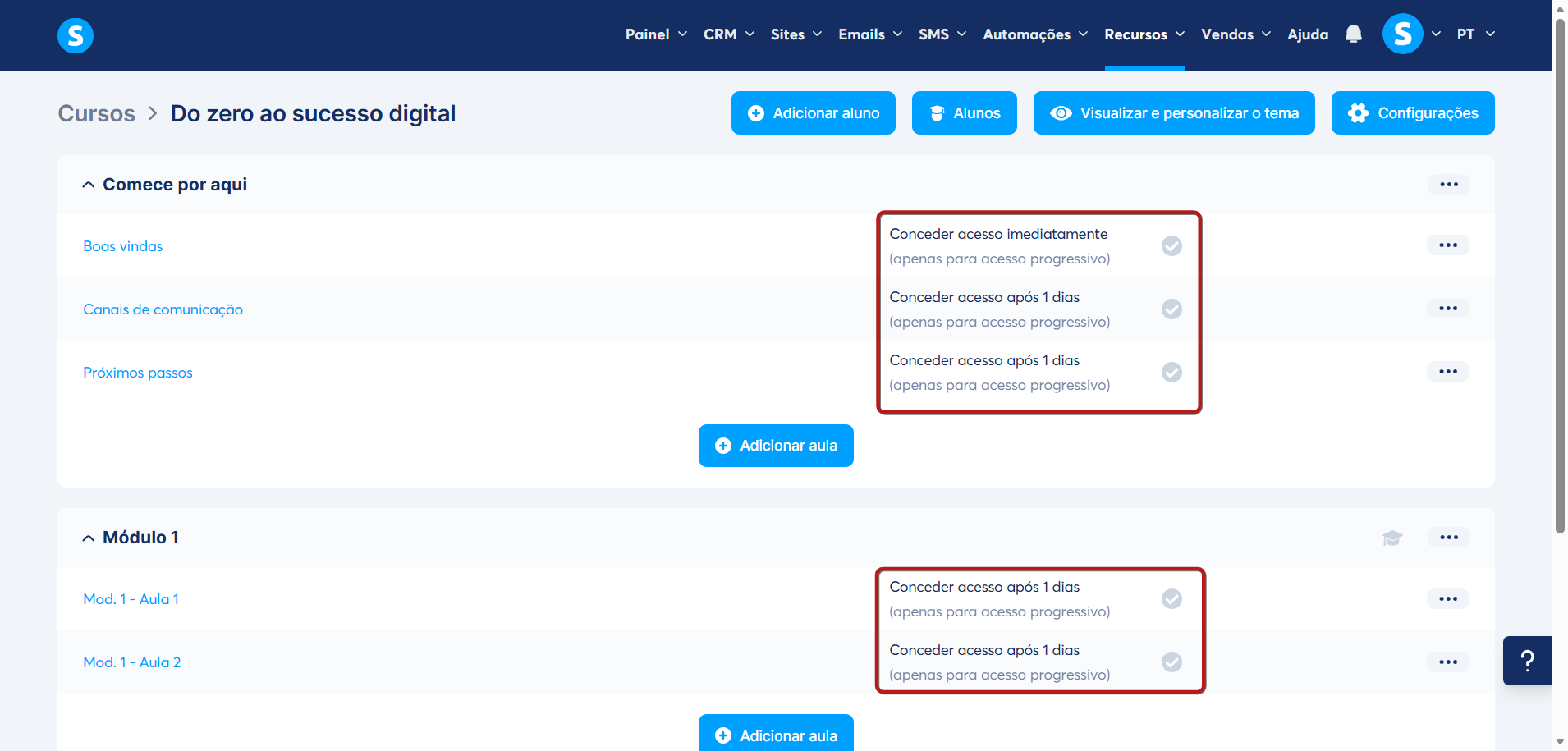This screenshot has width=1568, height=751.
Task: Add a lesson to Comece por aqui
Action: pos(776,446)
